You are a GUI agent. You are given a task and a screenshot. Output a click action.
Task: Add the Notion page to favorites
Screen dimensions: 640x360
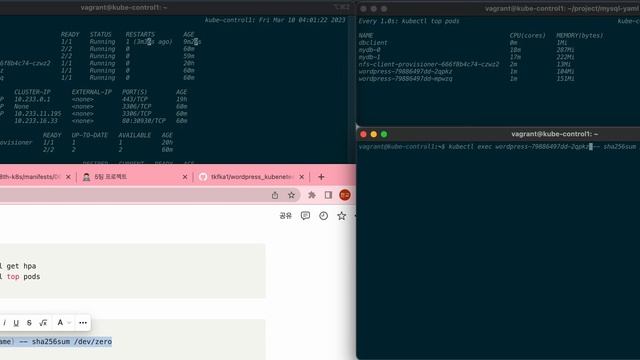click(x=342, y=216)
